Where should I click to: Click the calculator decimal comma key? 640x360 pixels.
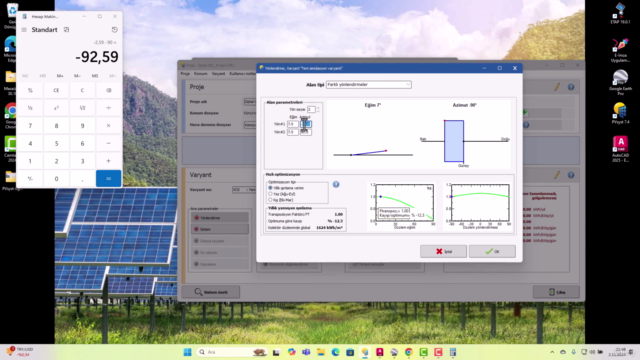(x=82, y=178)
